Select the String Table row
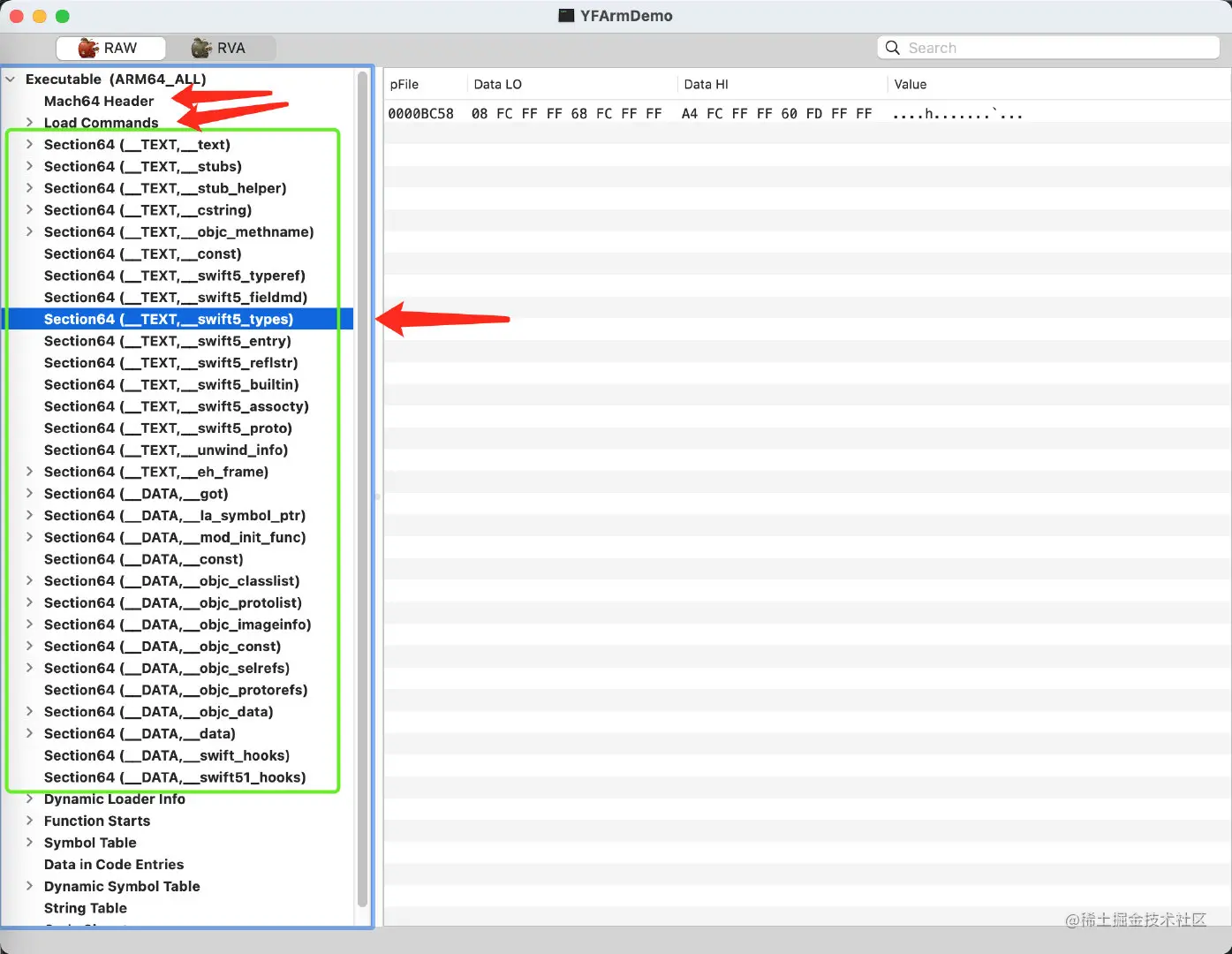 [x=178, y=908]
